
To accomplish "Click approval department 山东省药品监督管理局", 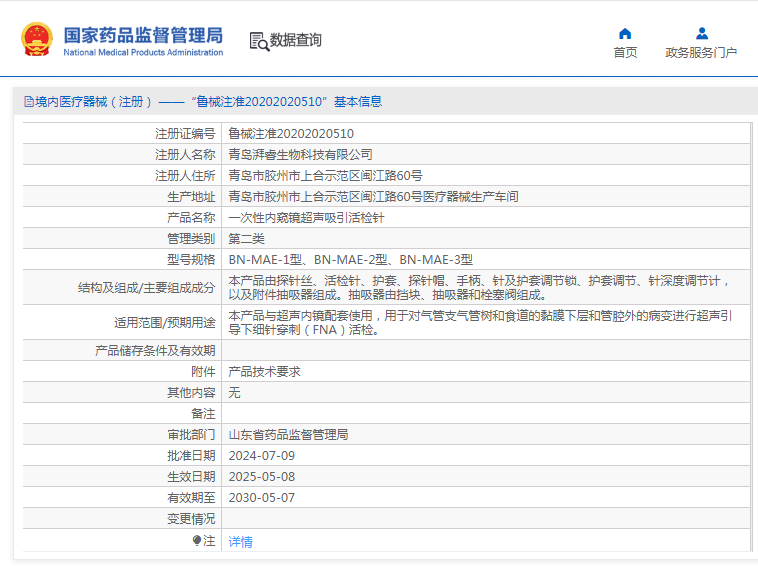I will click(288, 435).
